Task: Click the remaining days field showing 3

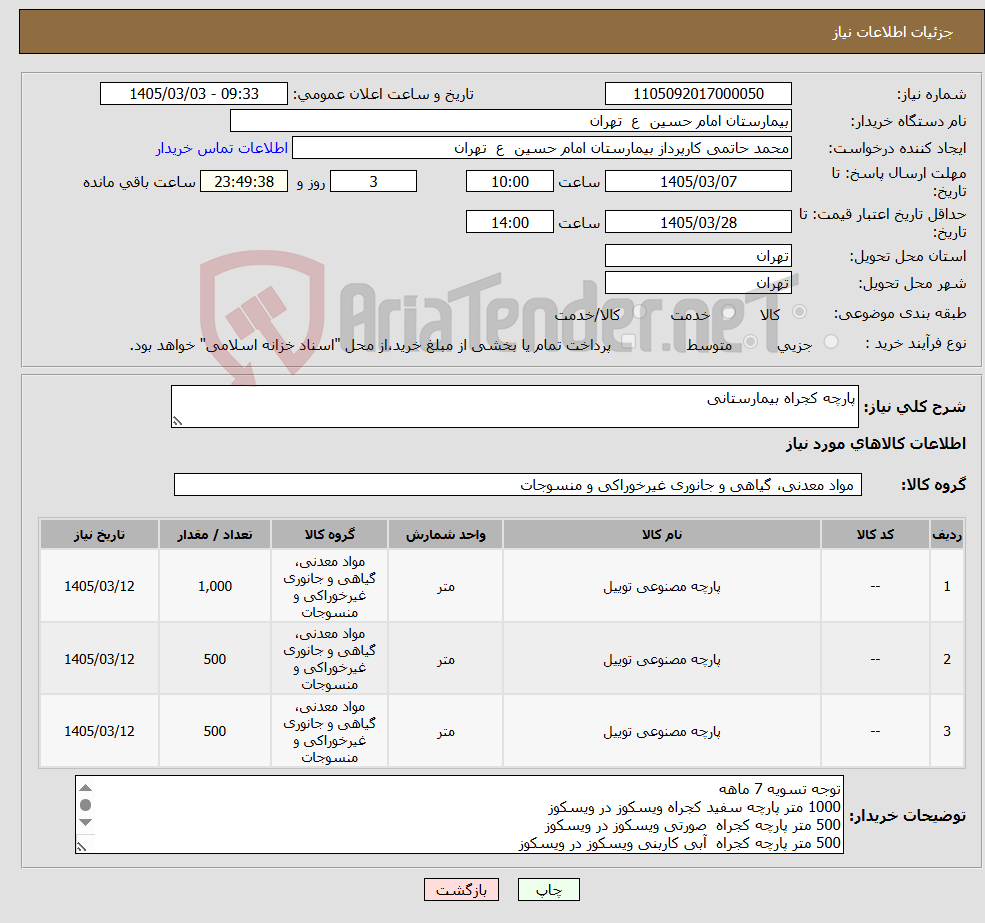Action: 373,182
